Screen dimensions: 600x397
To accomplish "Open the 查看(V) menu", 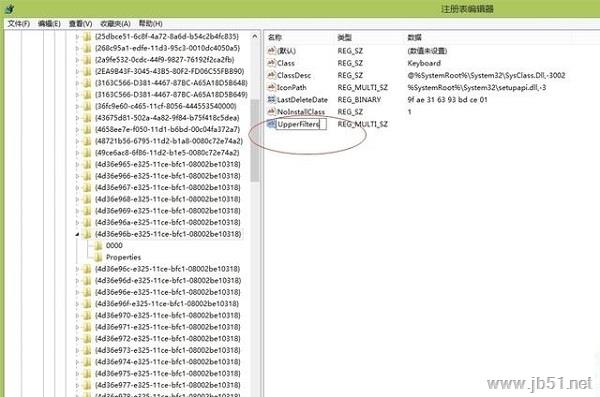I will pyautogui.click(x=80, y=24).
